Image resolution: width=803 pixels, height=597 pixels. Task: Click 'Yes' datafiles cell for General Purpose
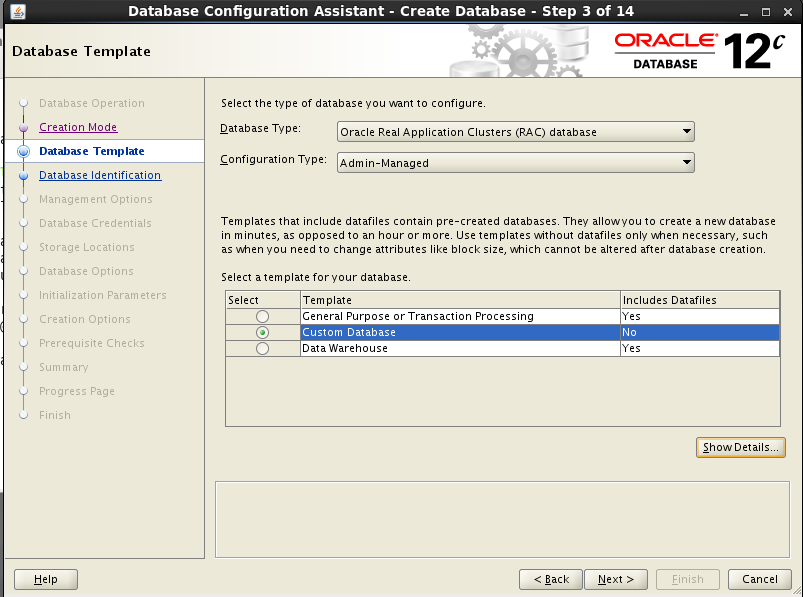coord(700,316)
